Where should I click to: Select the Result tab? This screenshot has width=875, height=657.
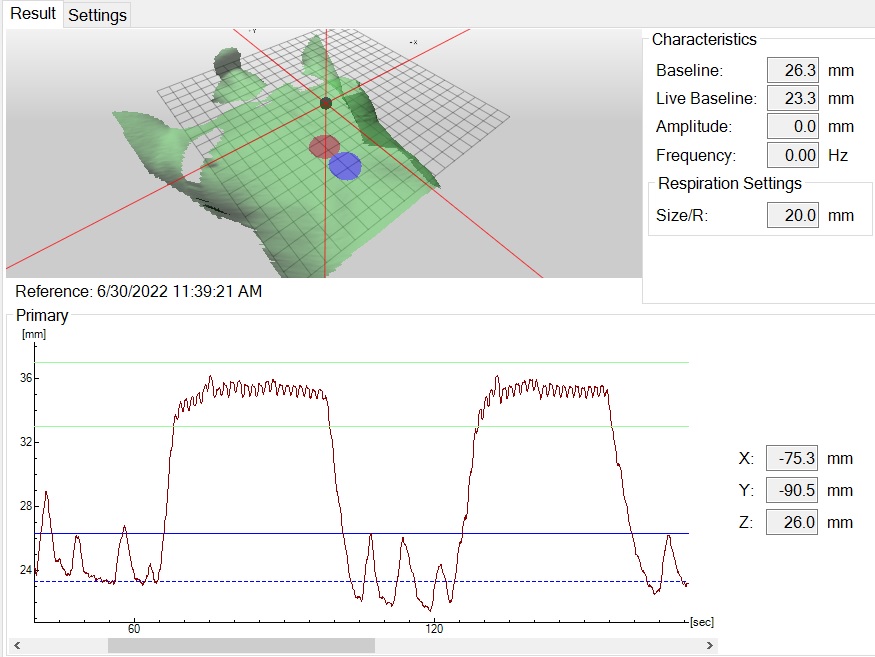[x=32, y=14]
